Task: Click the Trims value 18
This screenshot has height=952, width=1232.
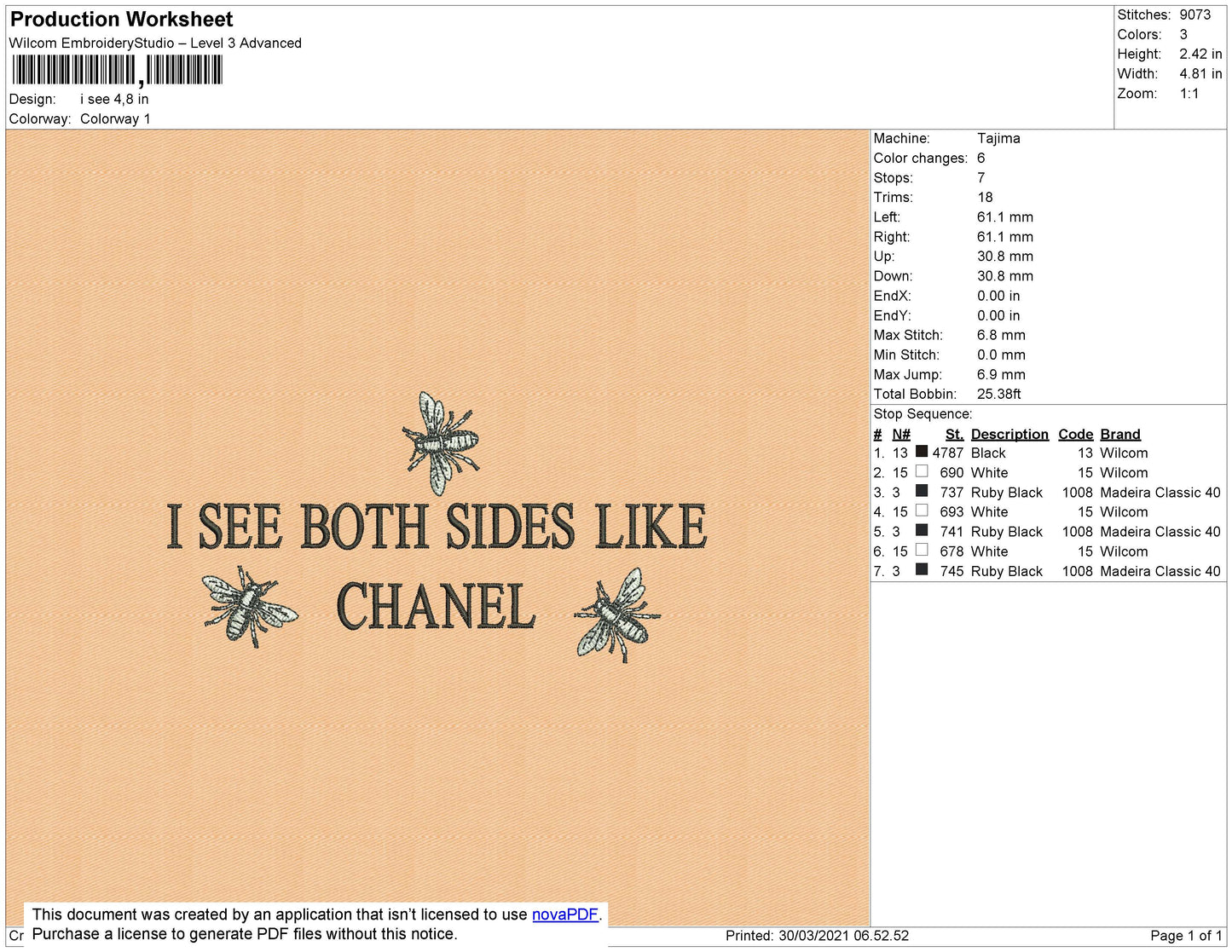Action: click(x=985, y=198)
